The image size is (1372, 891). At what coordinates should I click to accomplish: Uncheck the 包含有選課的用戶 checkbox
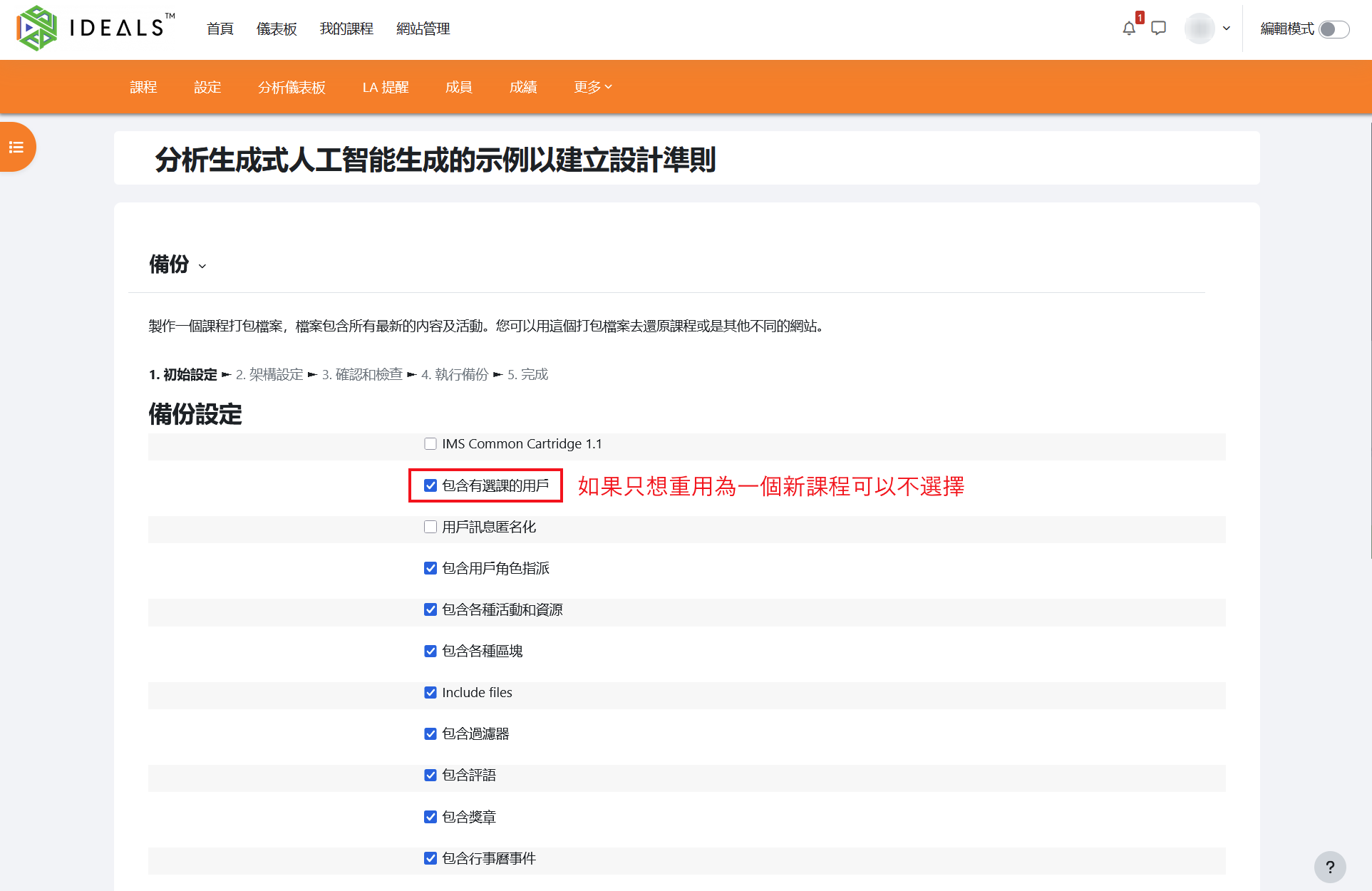430,485
